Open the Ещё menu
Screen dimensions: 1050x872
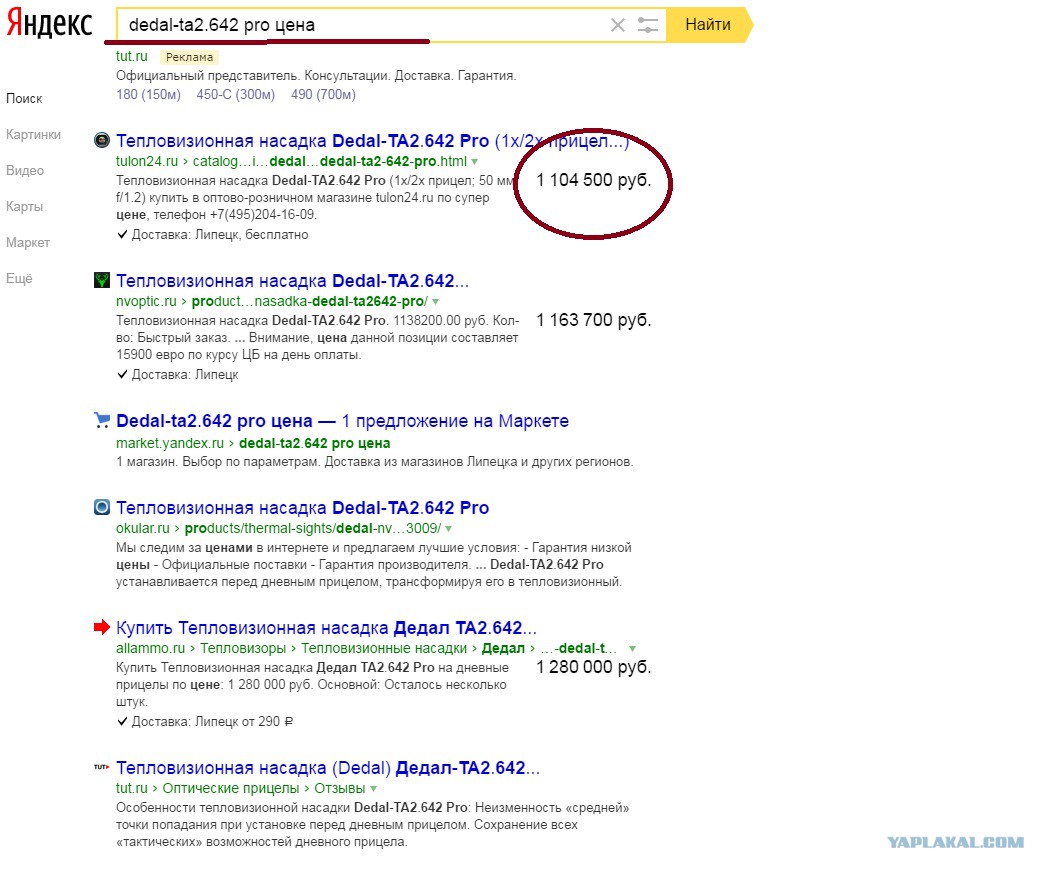[x=19, y=279]
